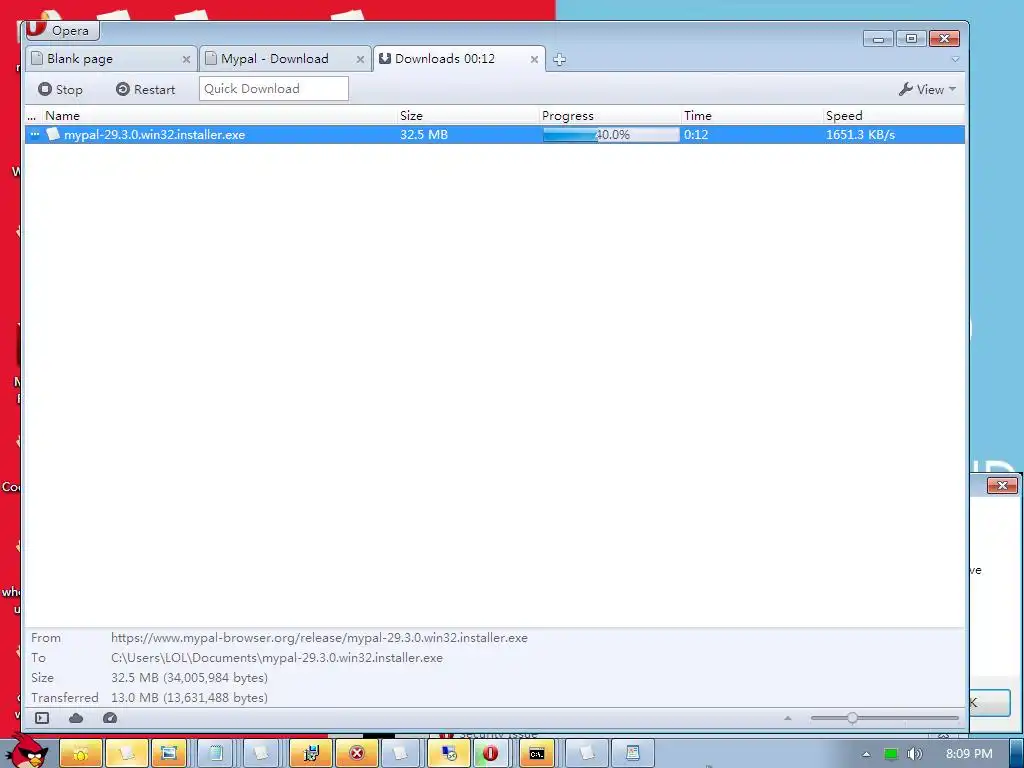Sort downloads by Speed column

pyautogui.click(x=893, y=116)
